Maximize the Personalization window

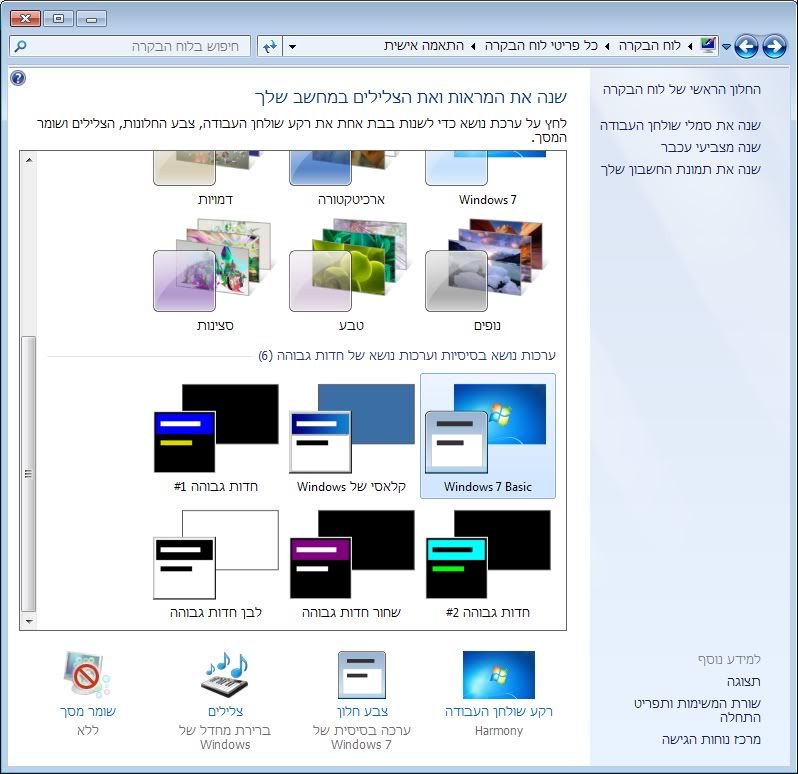59,19
